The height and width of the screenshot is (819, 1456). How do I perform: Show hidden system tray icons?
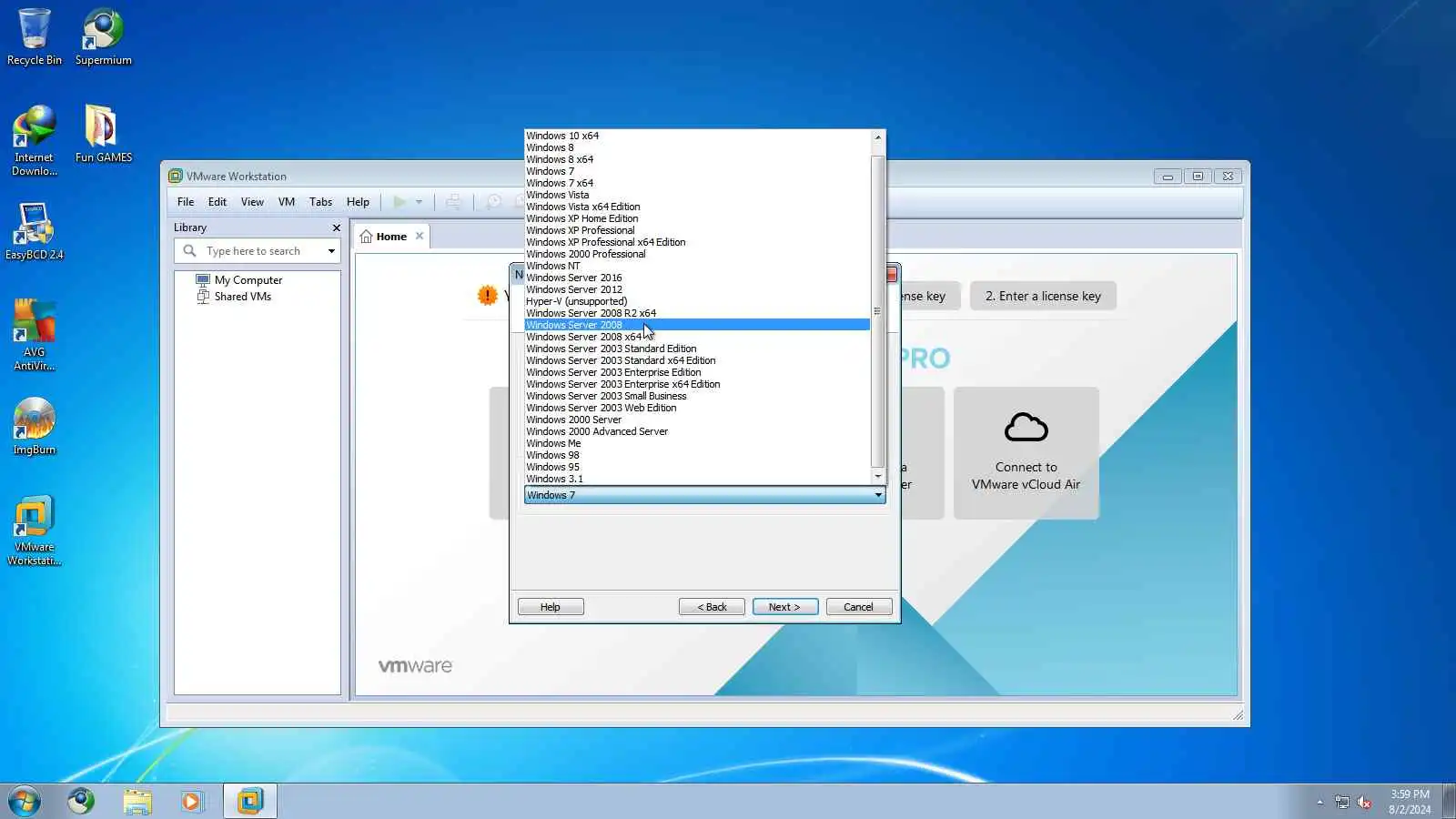(1319, 802)
